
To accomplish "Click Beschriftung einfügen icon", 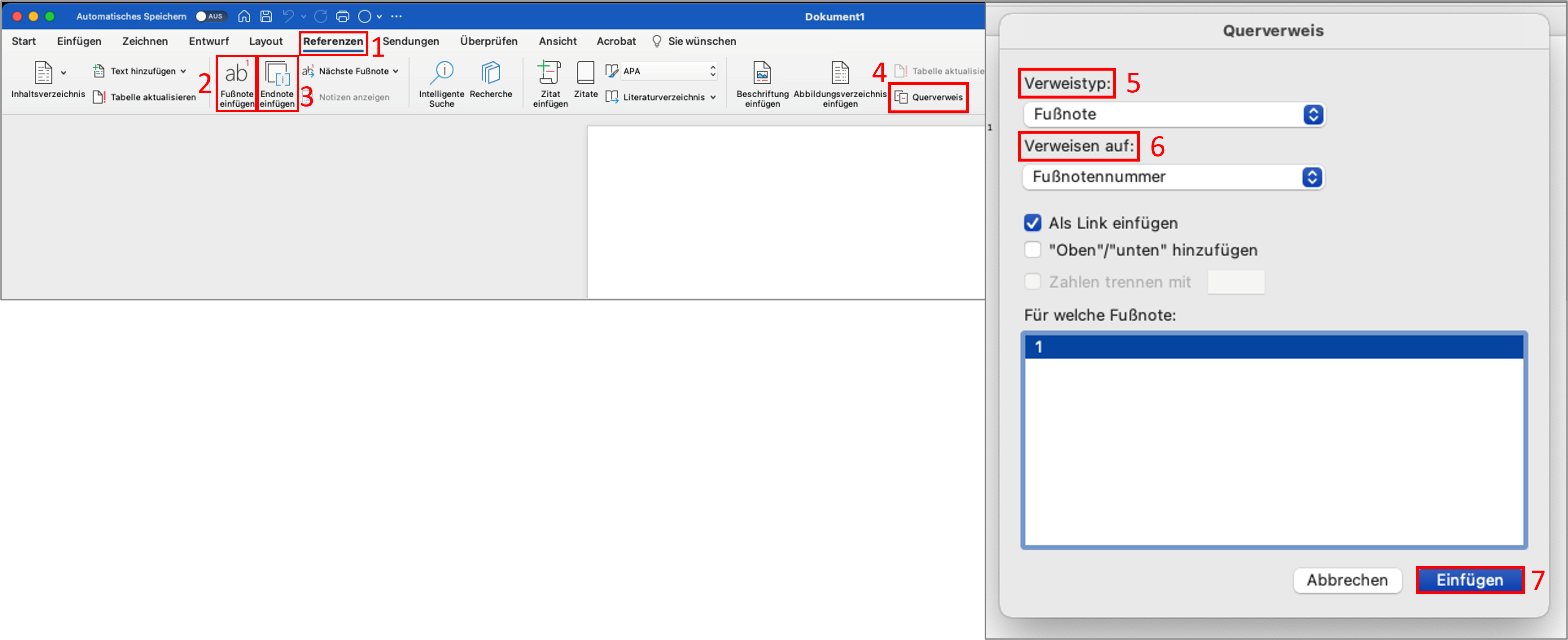I will pos(762,72).
